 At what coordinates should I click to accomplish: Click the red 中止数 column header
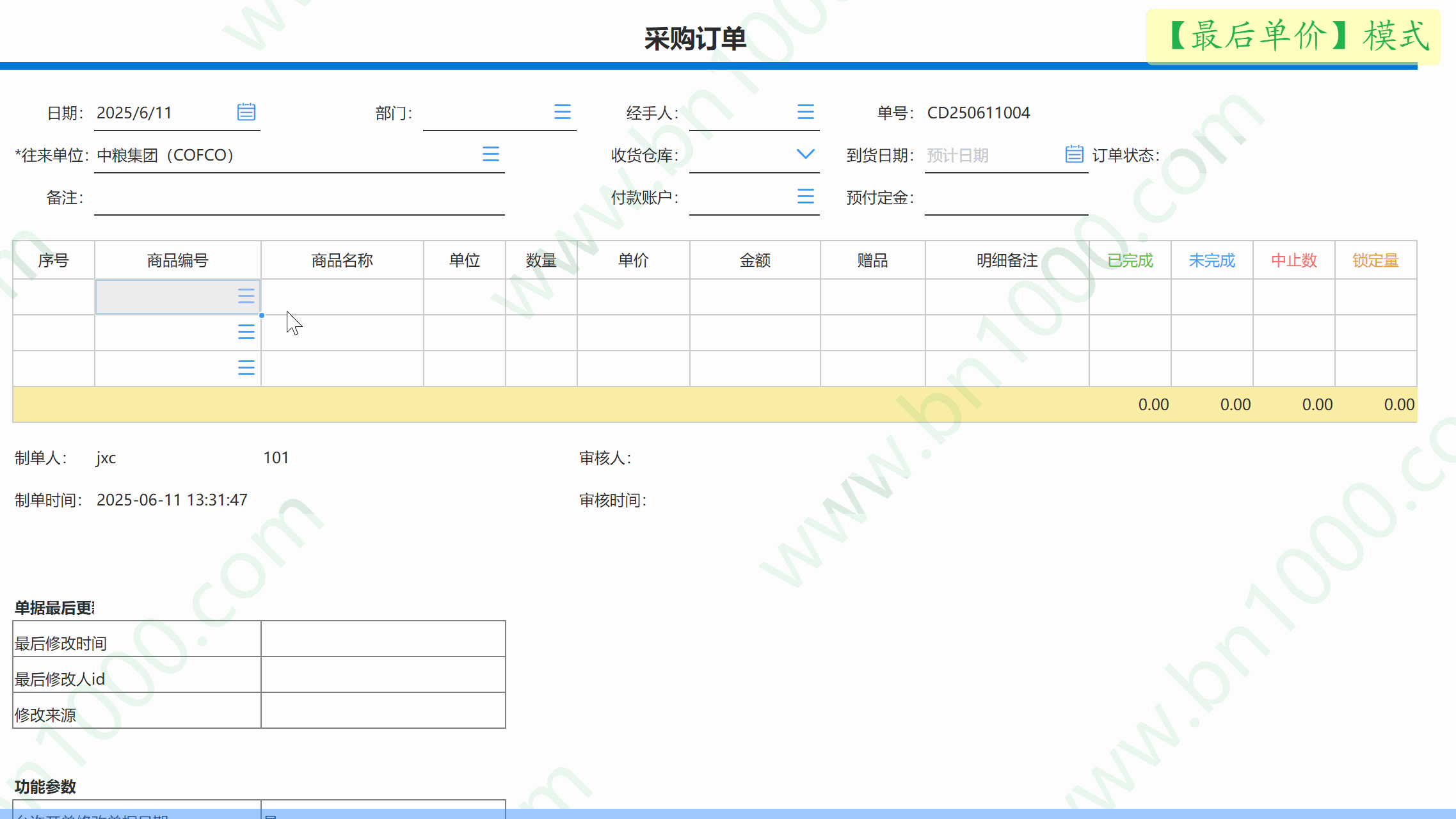click(x=1294, y=260)
